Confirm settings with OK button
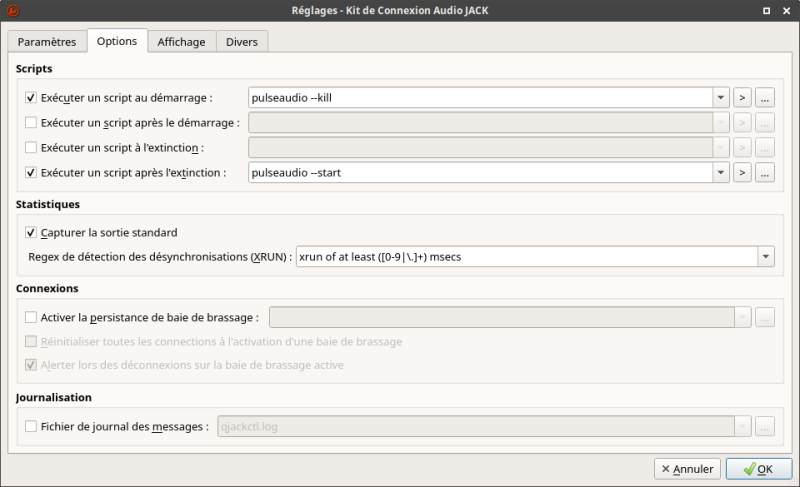Screen dimensions: 800x487 (x=759, y=469)
